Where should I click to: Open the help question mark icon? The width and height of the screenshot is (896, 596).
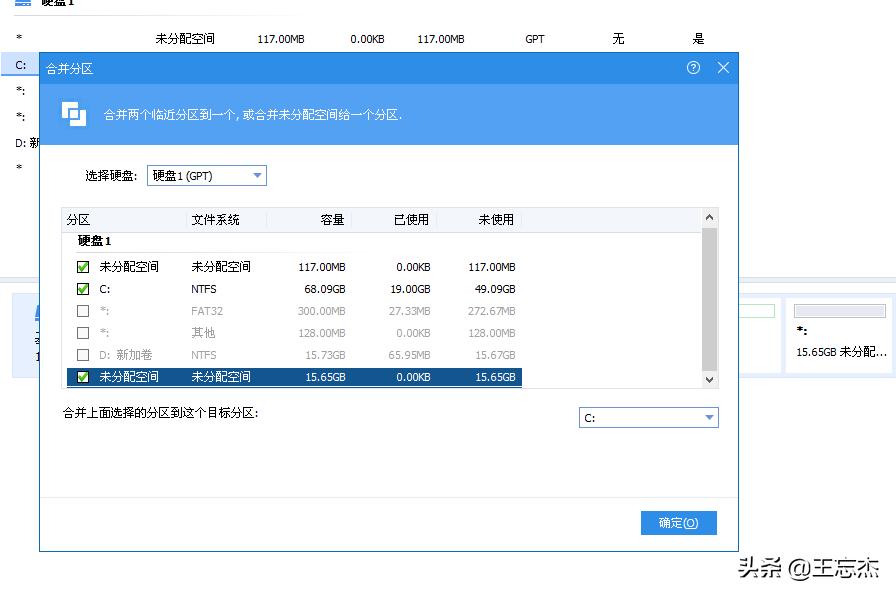click(693, 68)
